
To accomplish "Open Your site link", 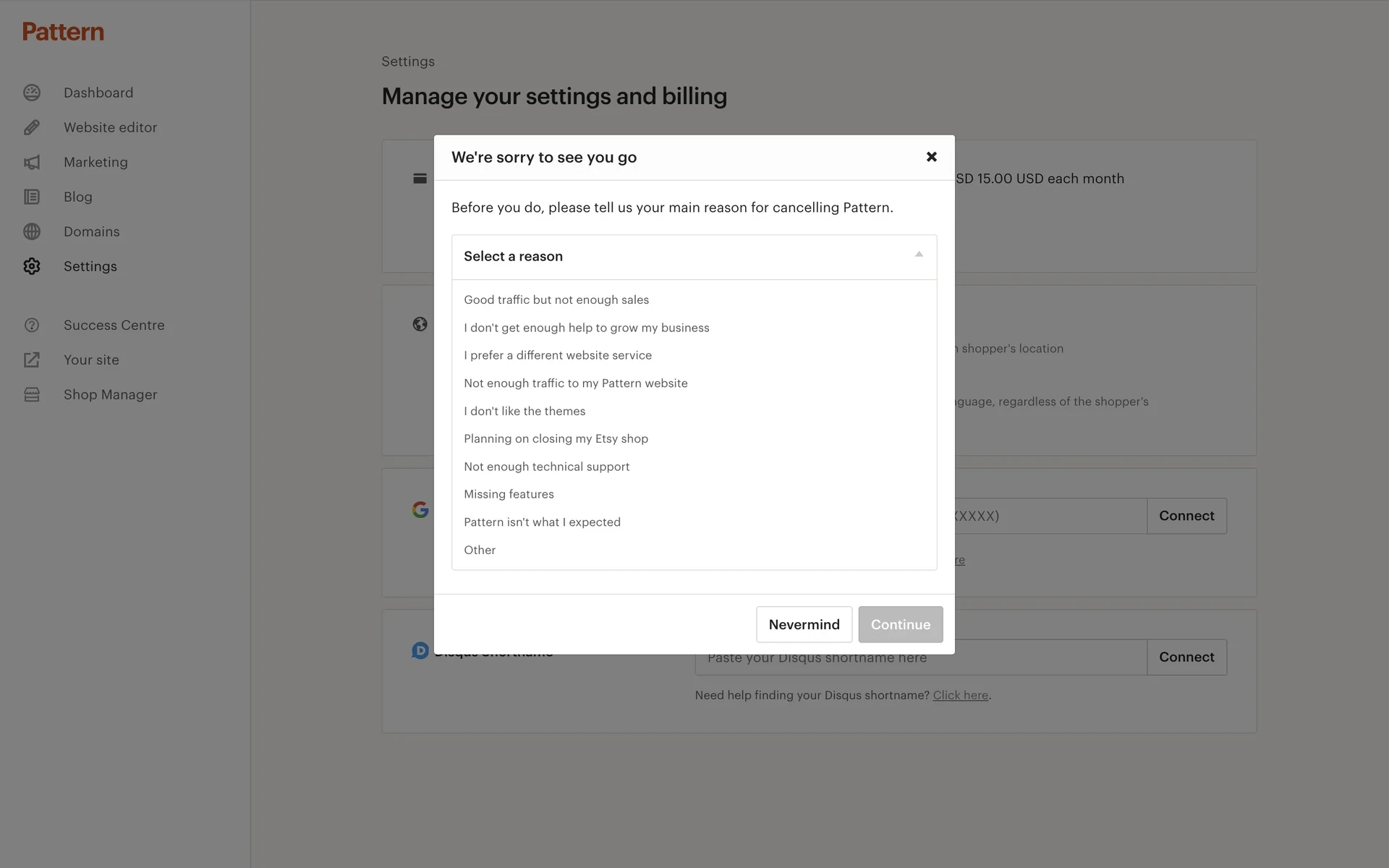I will 91,360.
